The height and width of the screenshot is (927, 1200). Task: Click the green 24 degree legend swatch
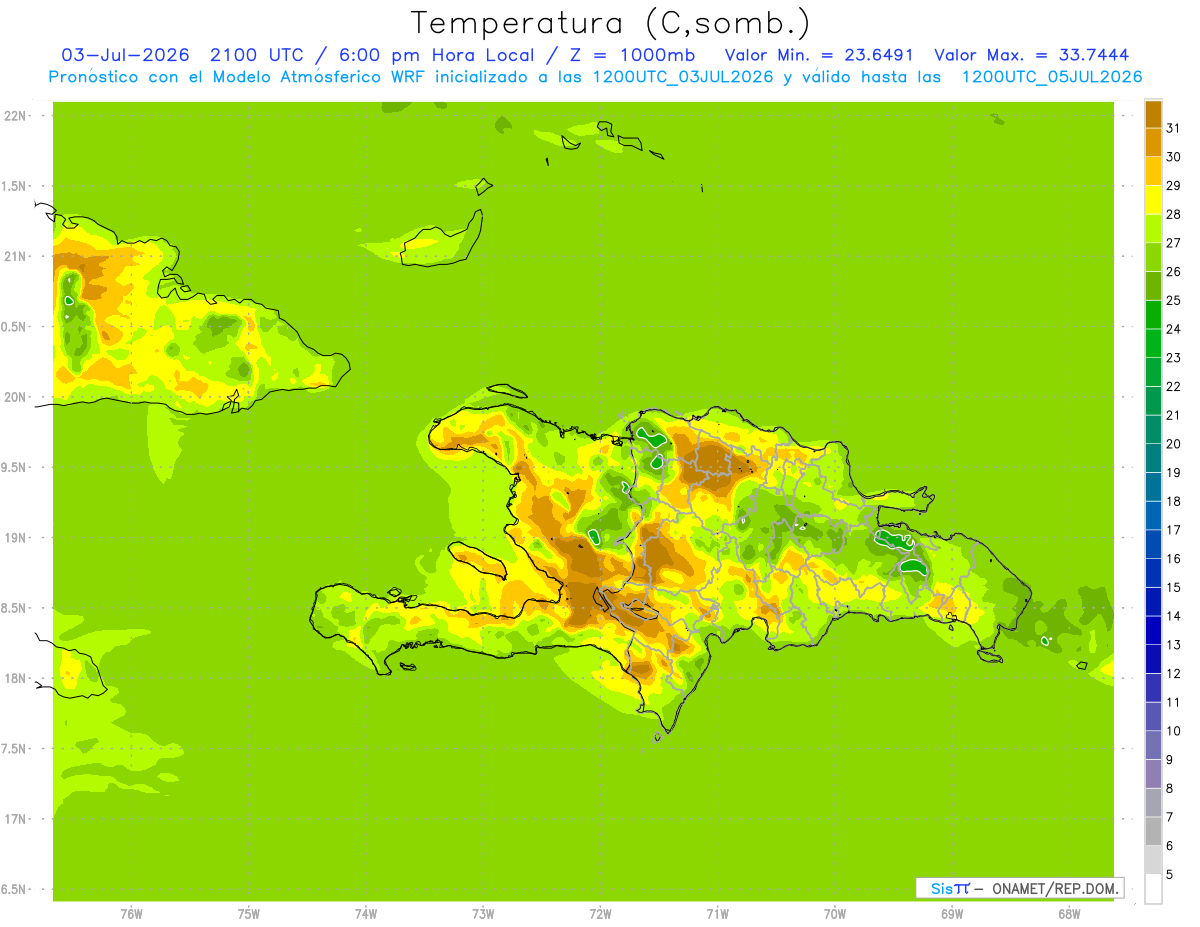1153,315
